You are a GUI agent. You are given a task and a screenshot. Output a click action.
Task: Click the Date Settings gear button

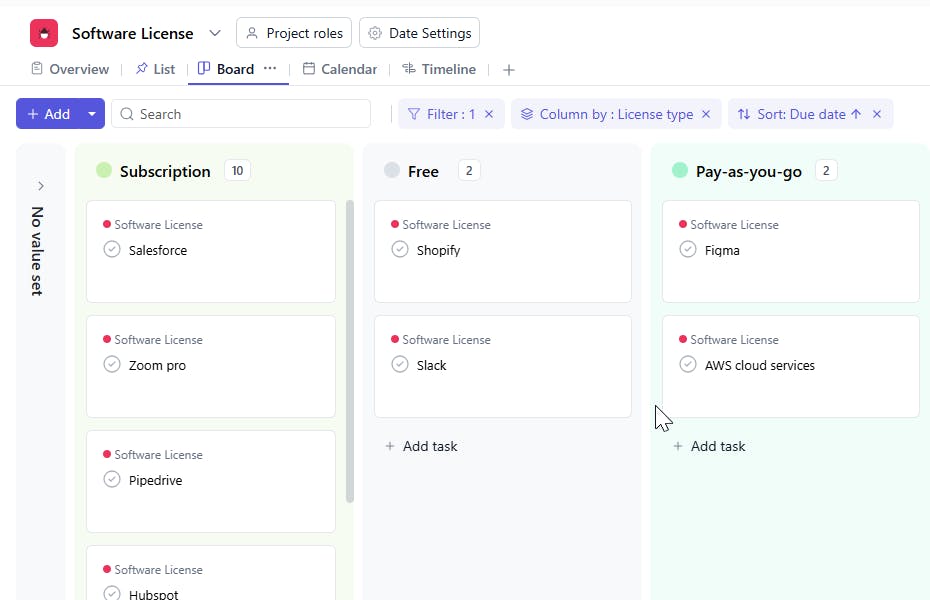[x=419, y=33]
